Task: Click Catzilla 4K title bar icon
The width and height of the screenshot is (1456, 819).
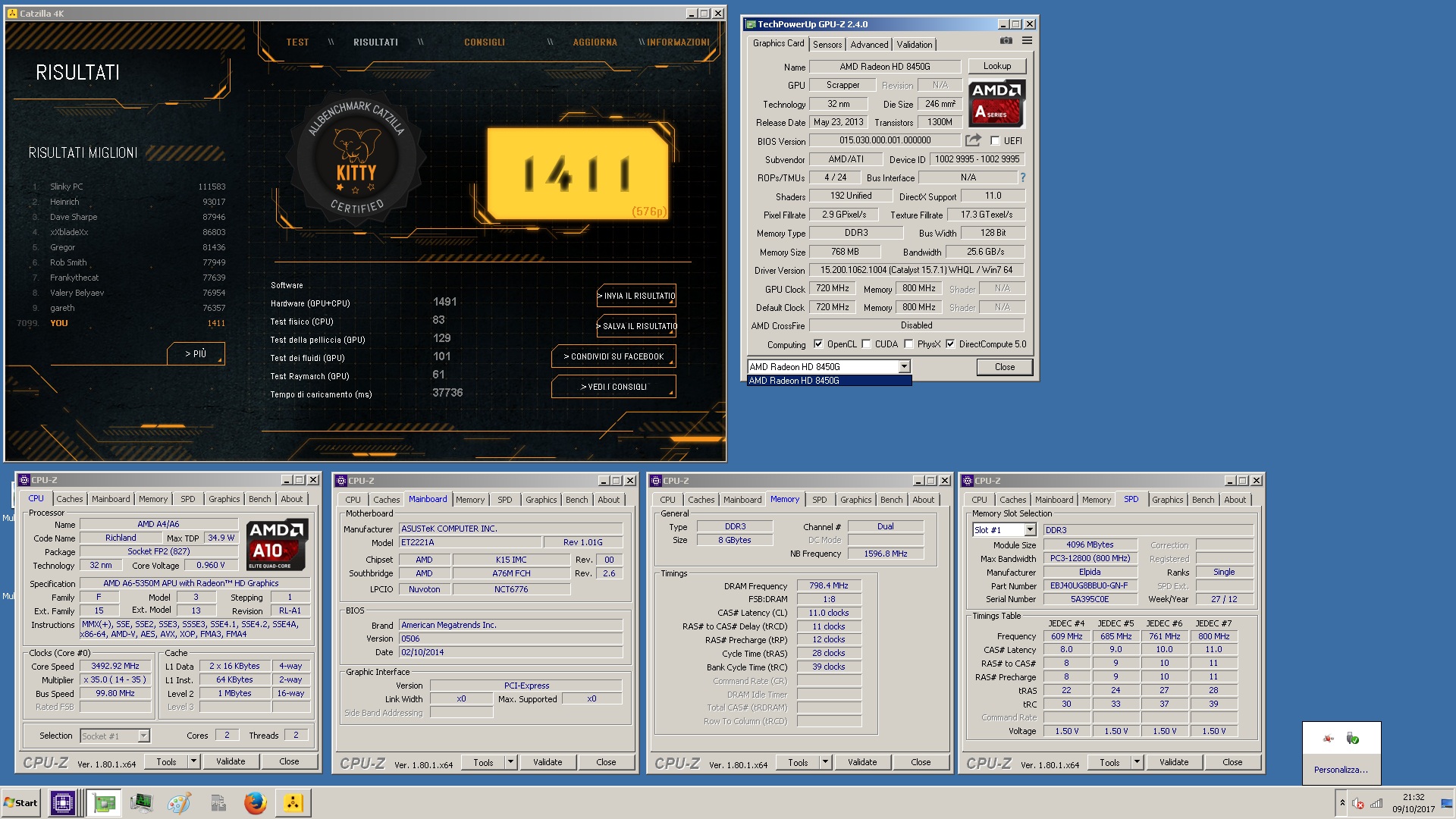Action: coord(12,14)
